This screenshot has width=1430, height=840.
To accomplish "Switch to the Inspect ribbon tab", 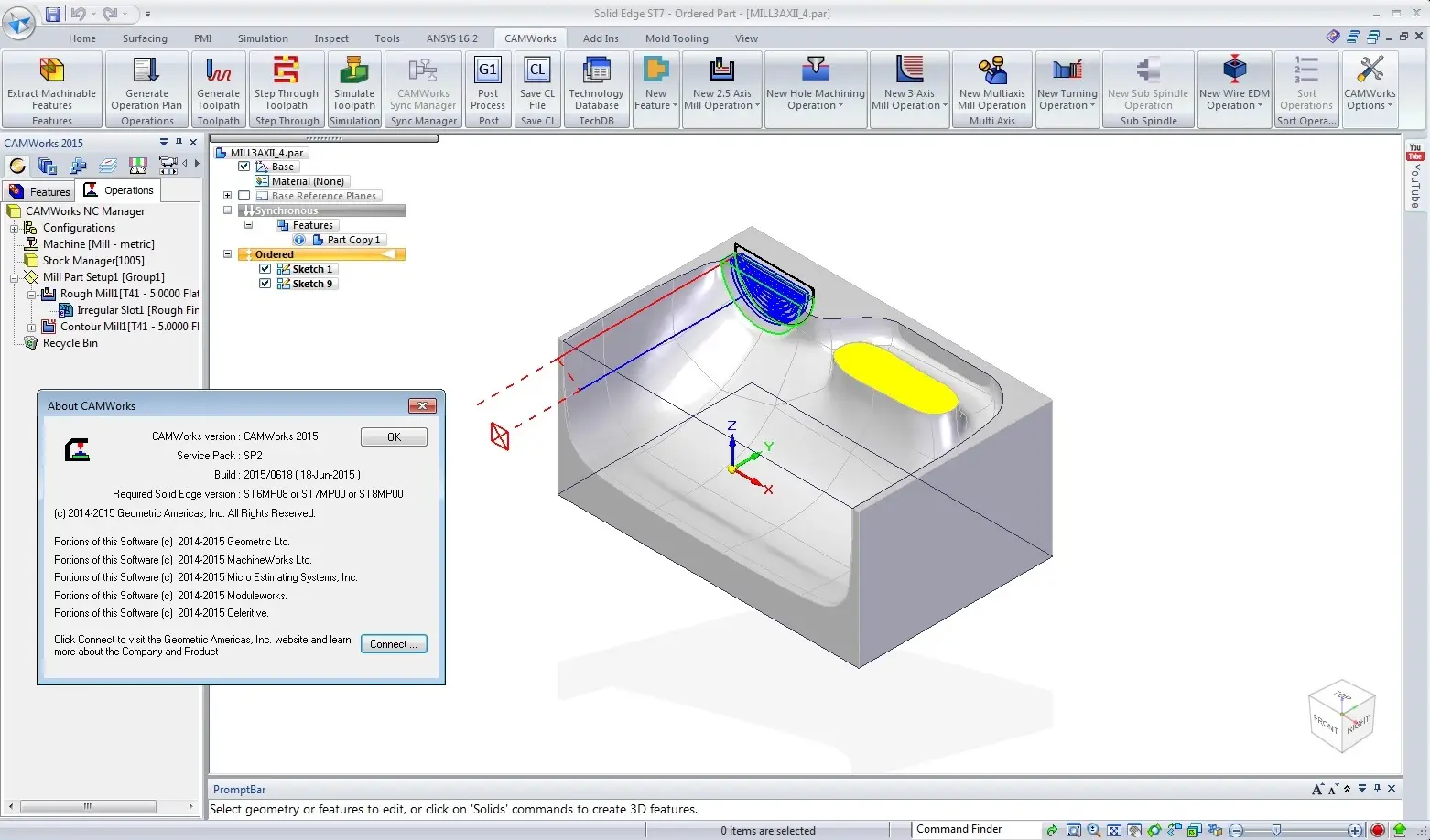I will [331, 38].
